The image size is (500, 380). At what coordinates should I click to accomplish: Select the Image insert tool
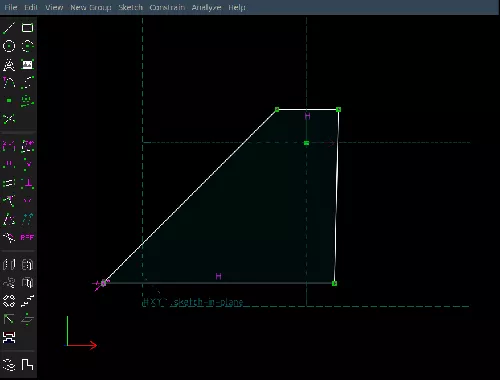tap(27, 64)
